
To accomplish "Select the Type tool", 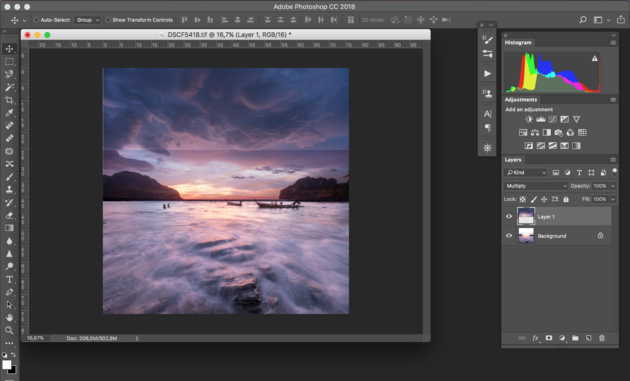I will (9, 279).
